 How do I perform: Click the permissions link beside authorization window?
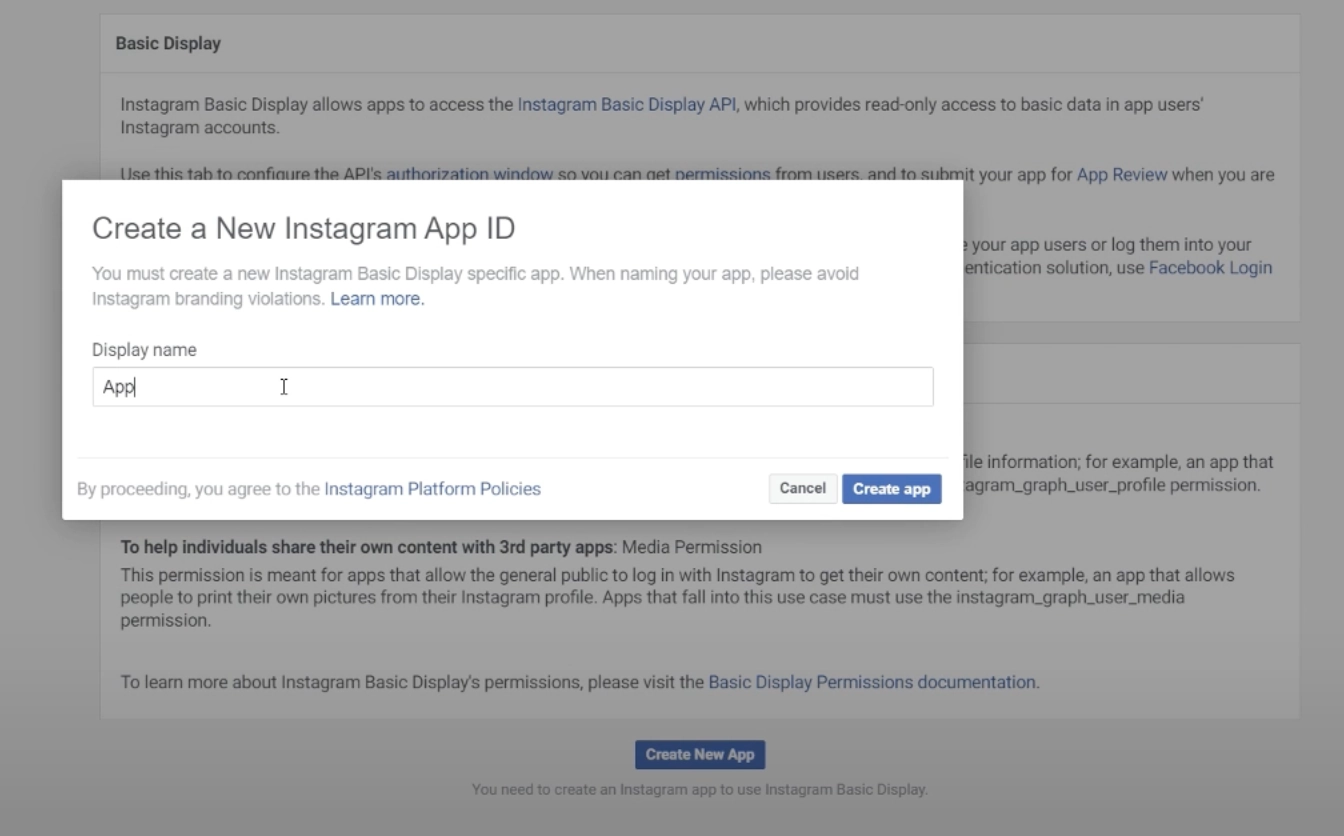pos(723,174)
